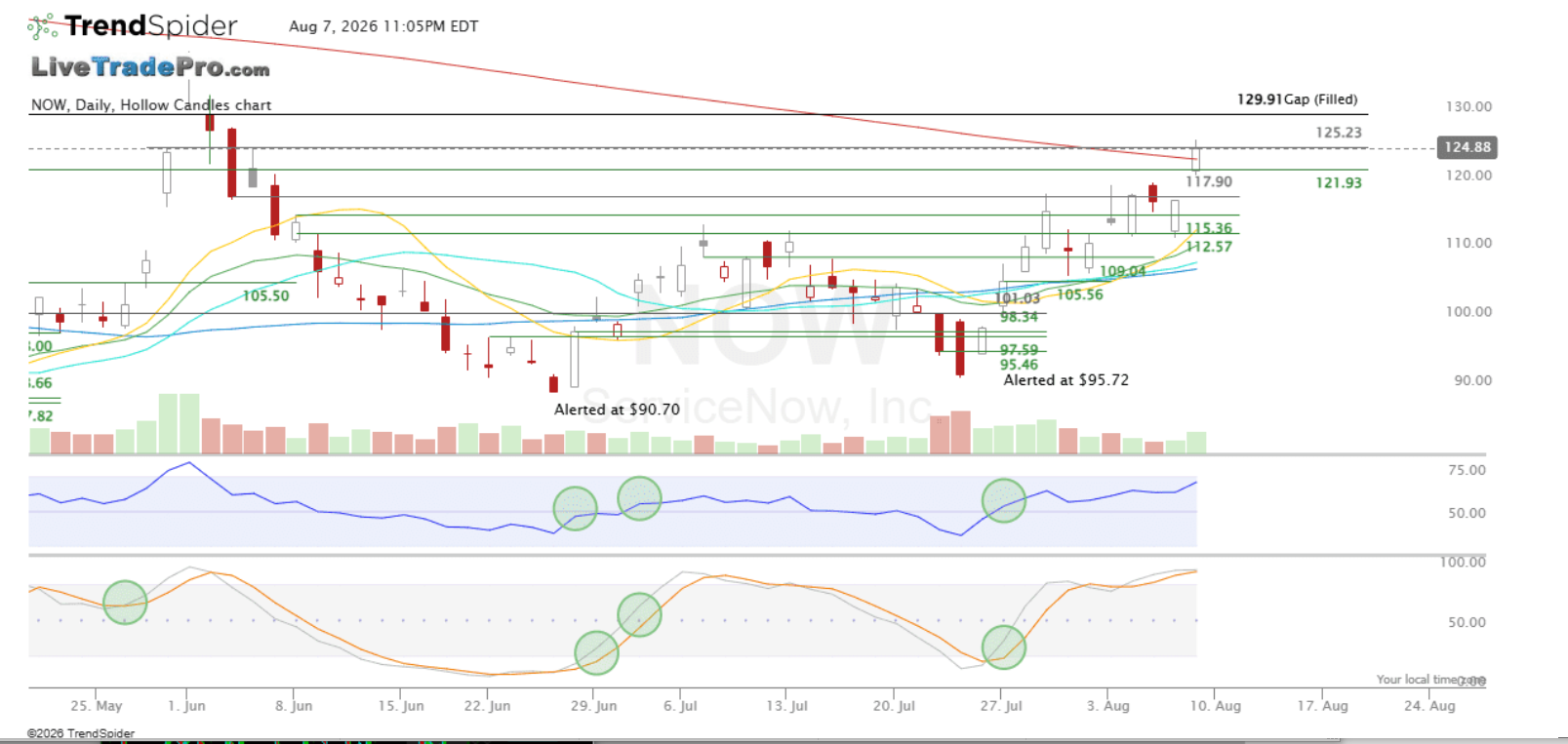This screenshot has height=744, width=1568.
Task: Click the stochastic signal circle near 25. May
Action: (x=125, y=603)
